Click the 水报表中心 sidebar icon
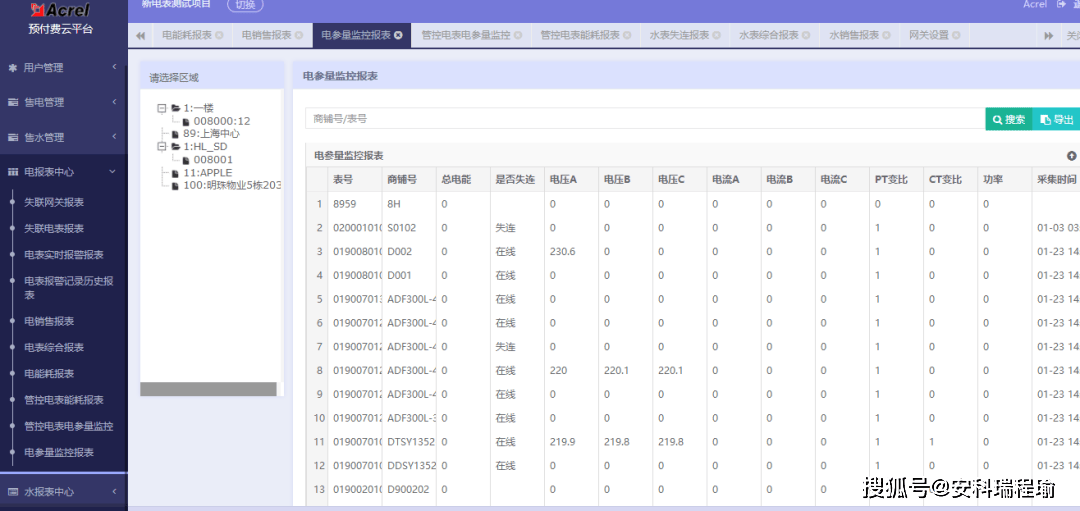This screenshot has height=511, width=1080. [12, 492]
